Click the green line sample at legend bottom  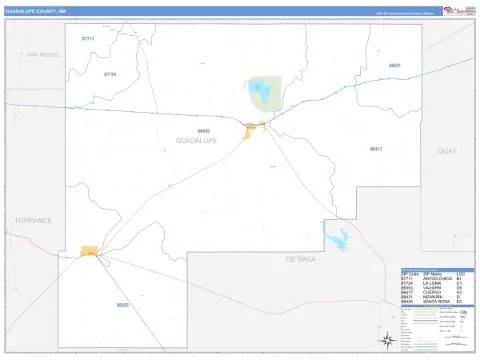(425, 350)
